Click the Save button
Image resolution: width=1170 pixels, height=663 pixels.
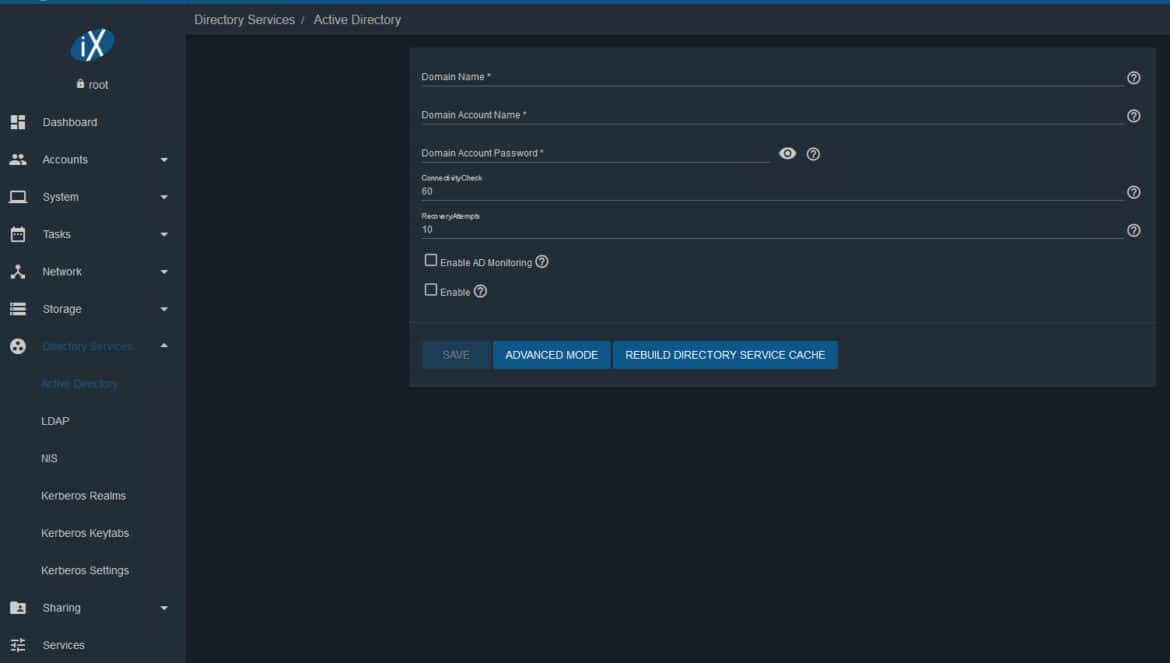click(x=456, y=355)
